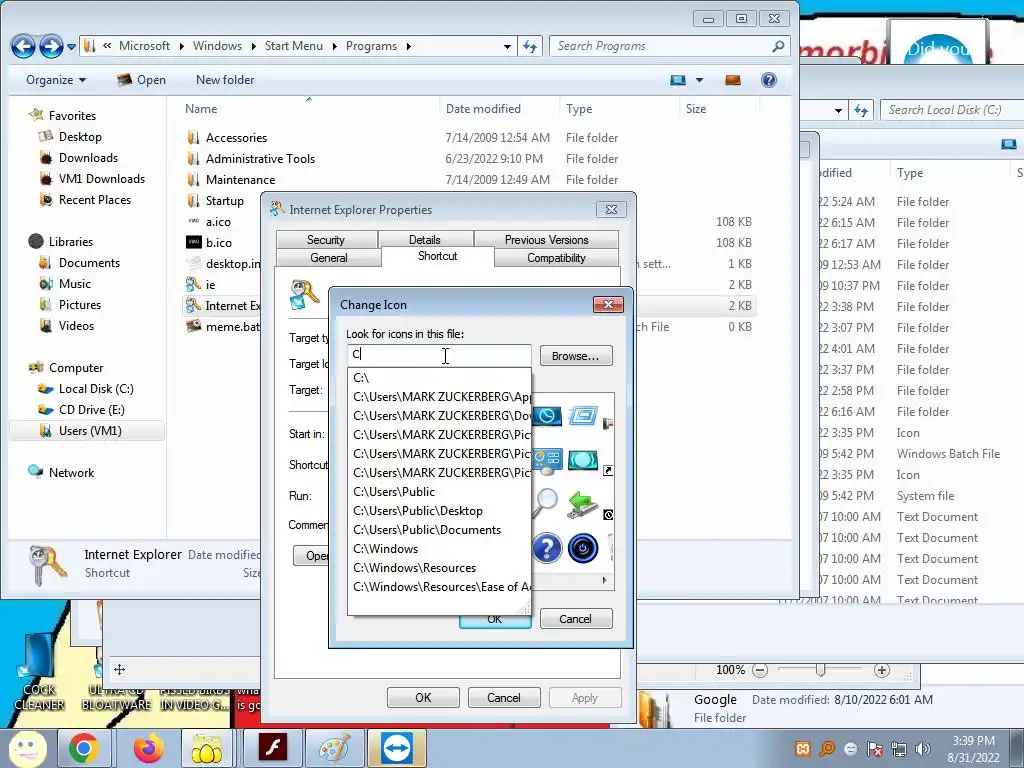Click Browse... in Change Icon dialog
Viewport: 1024px width, 768px height.
575,356
